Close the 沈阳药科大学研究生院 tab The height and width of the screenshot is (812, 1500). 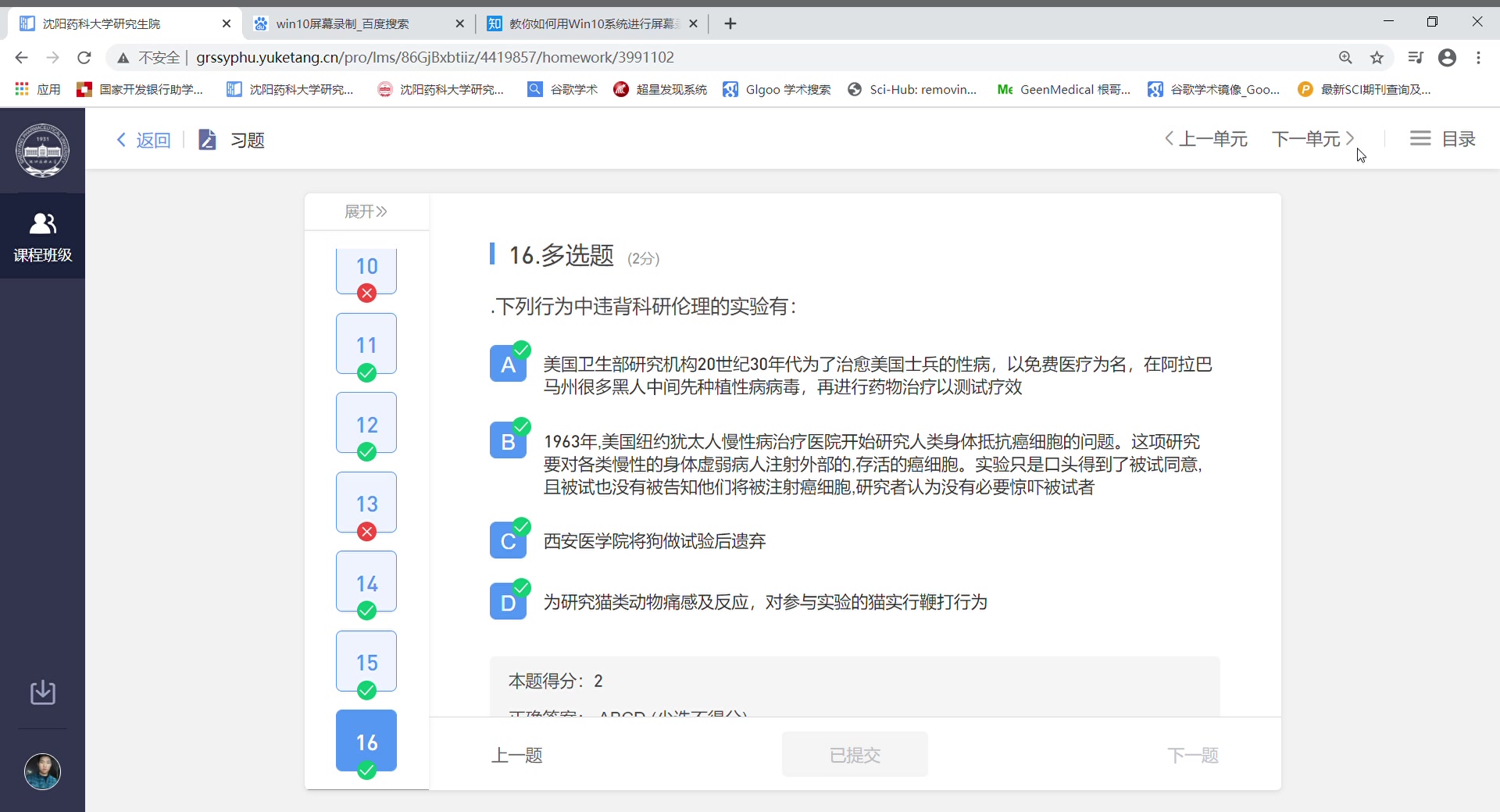point(227,23)
